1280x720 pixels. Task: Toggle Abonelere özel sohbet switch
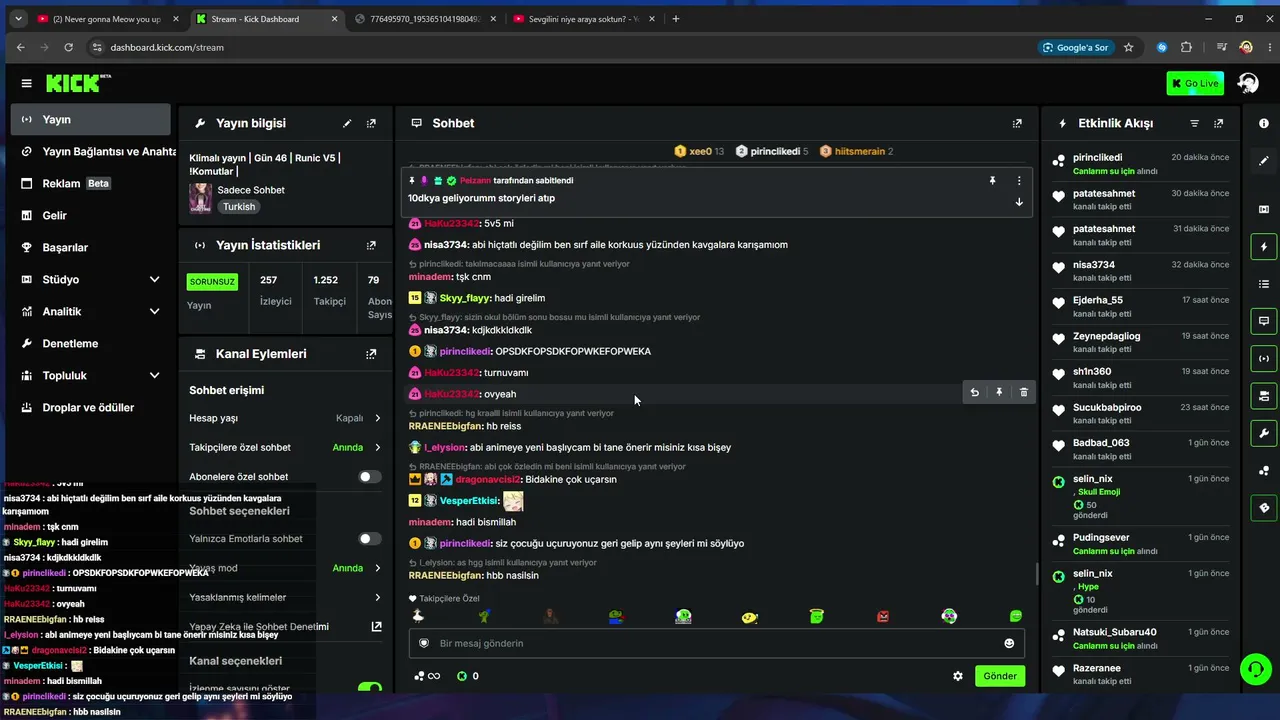(x=370, y=477)
